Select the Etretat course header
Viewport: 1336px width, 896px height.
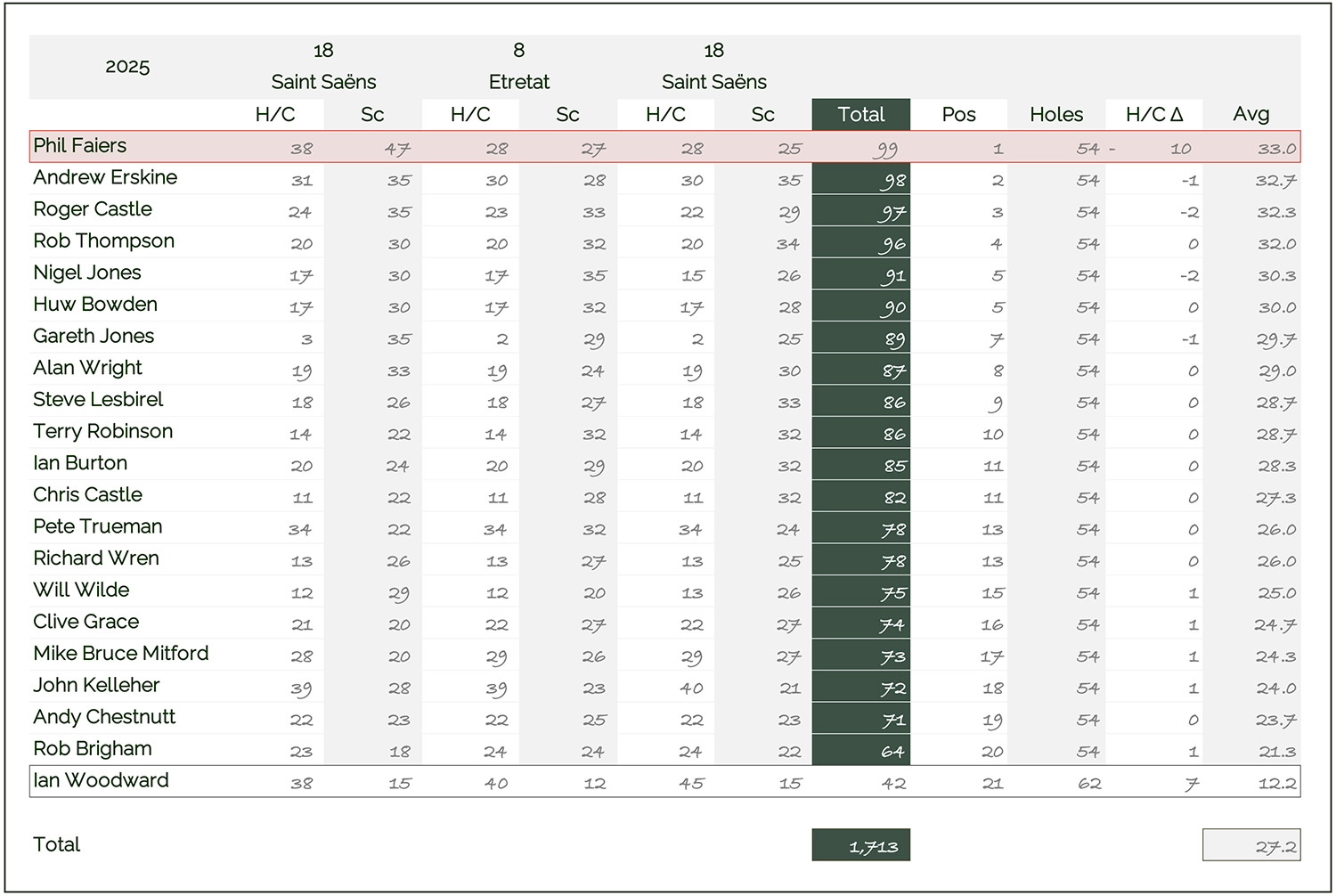pos(519,82)
